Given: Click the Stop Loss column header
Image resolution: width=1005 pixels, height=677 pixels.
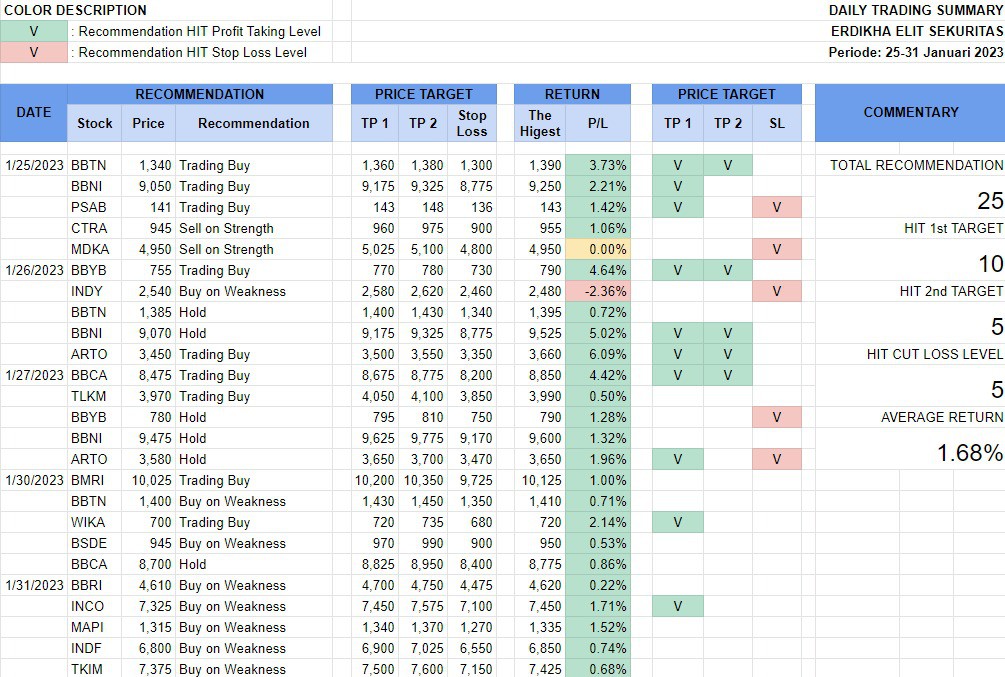Looking at the screenshot, I should click(x=472, y=123).
